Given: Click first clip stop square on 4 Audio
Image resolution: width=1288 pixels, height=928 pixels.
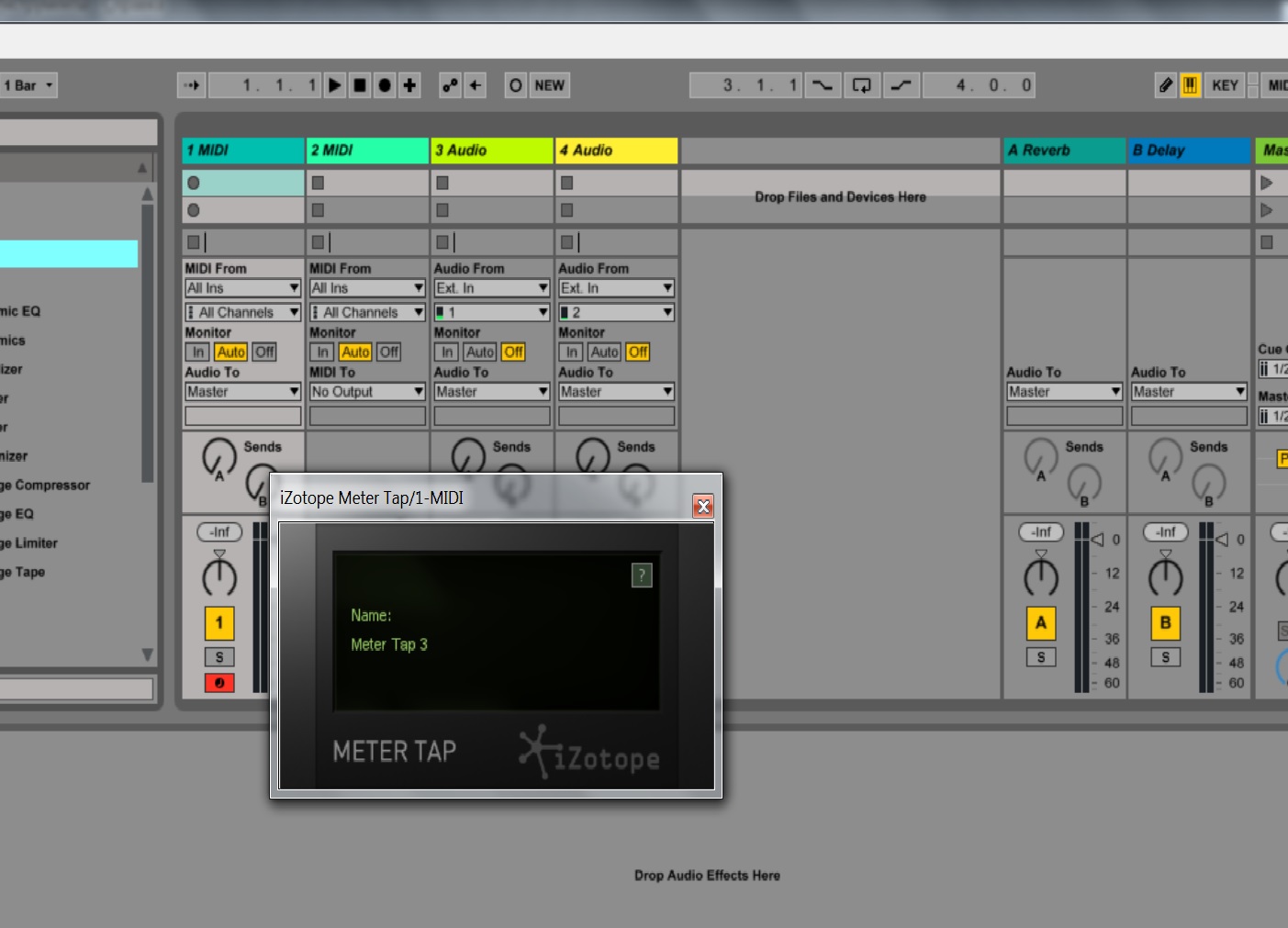Looking at the screenshot, I should 567,183.
